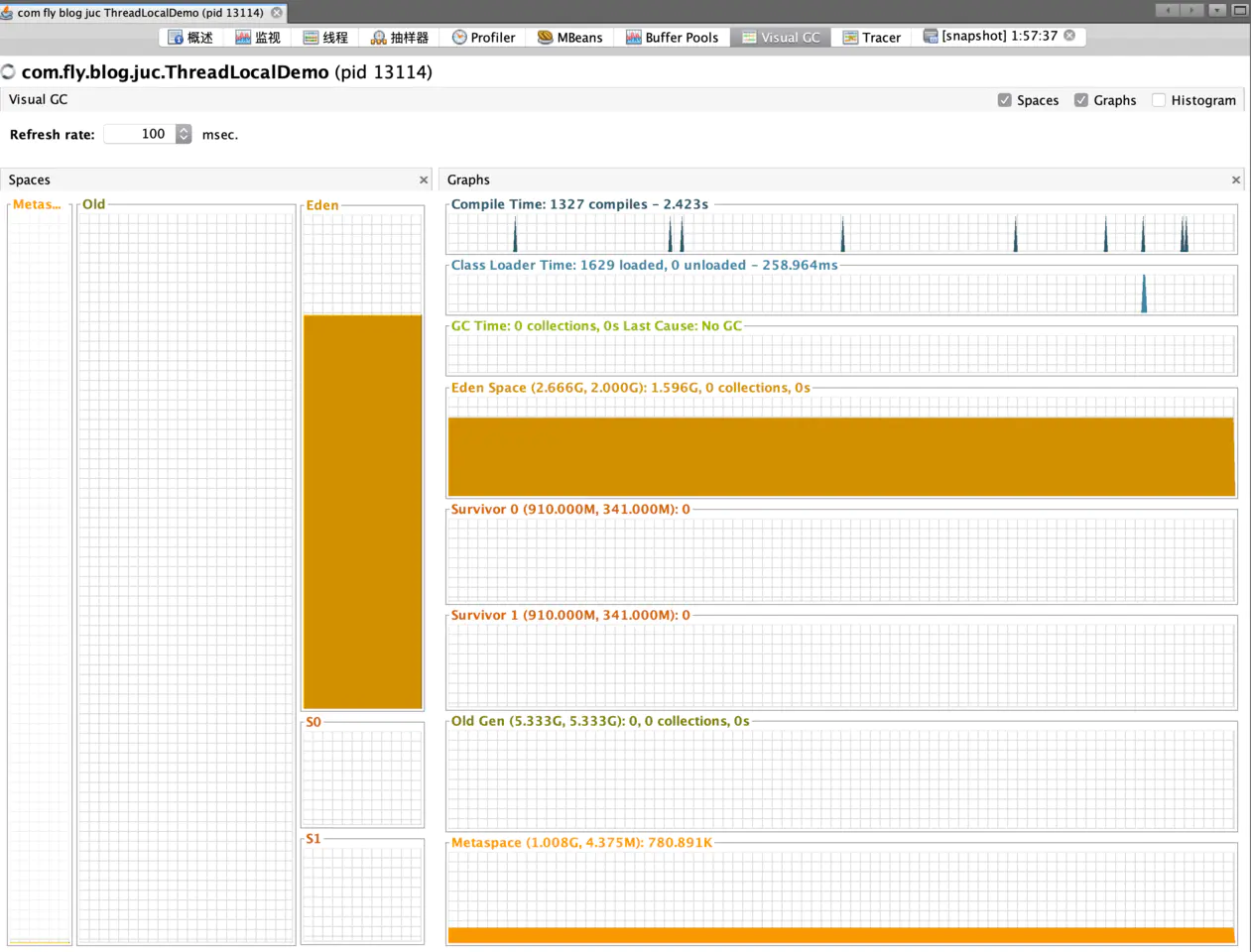Uncheck the Graphs checkbox
This screenshot has width=1251, height=952.
[x=1081, y=100]
